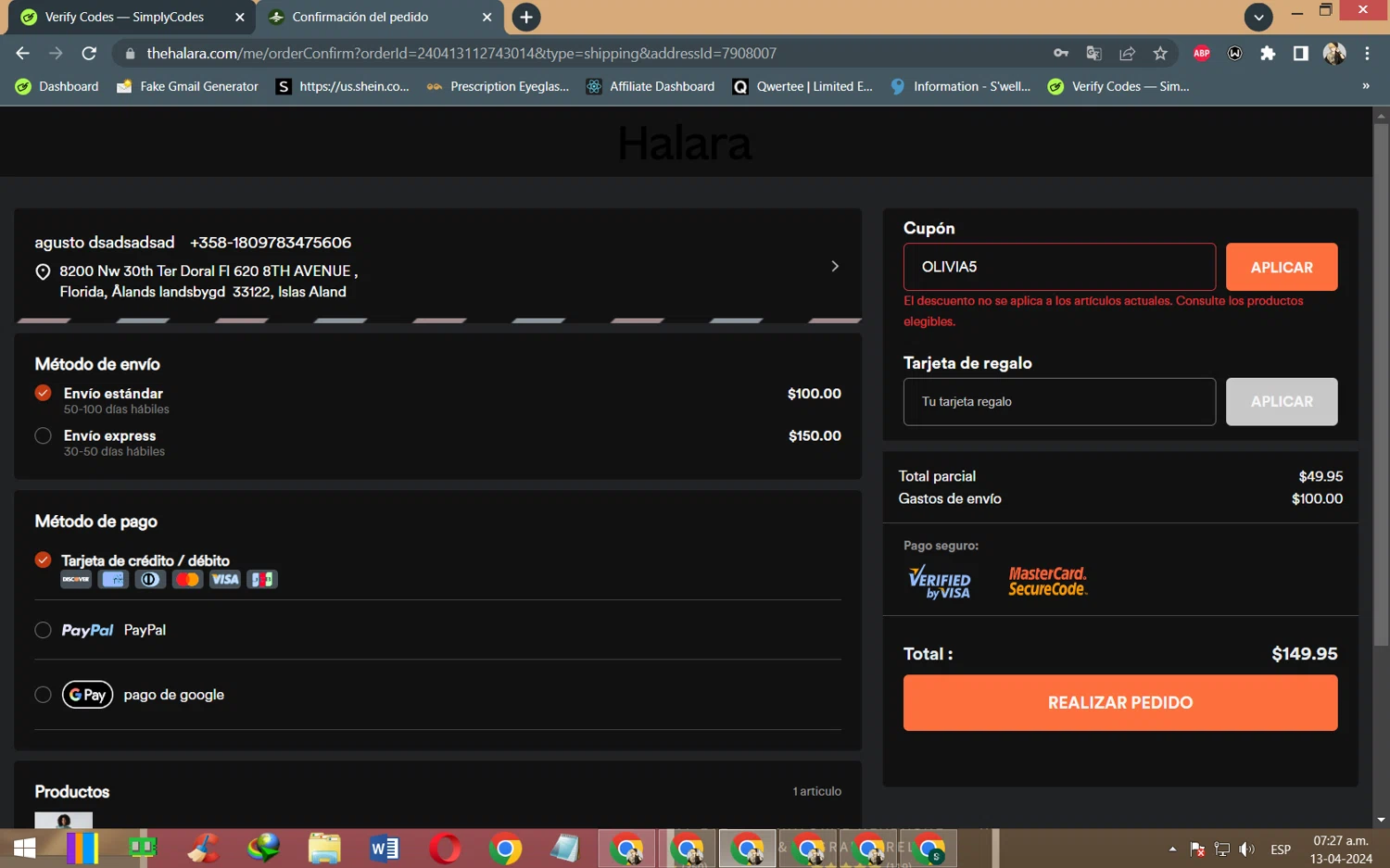Screen dimensions: 1390x868
Task: Switch to the Verify Codes — SimplyCodes tab
Action: (133, 17)
